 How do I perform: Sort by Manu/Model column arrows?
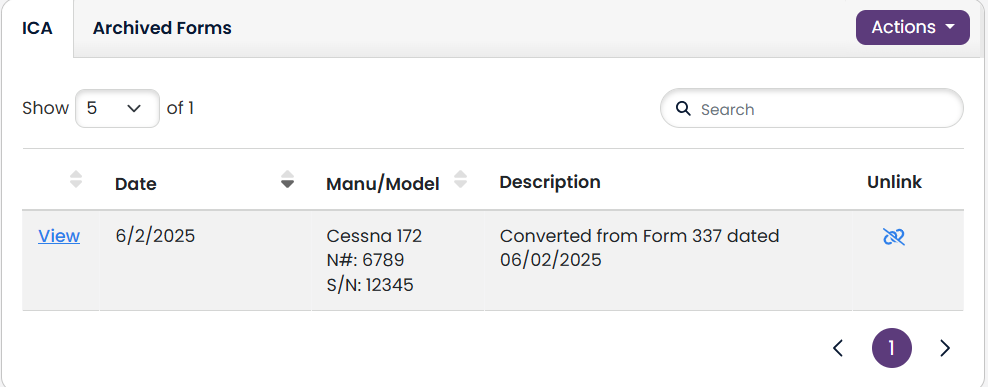pos(461,180)
